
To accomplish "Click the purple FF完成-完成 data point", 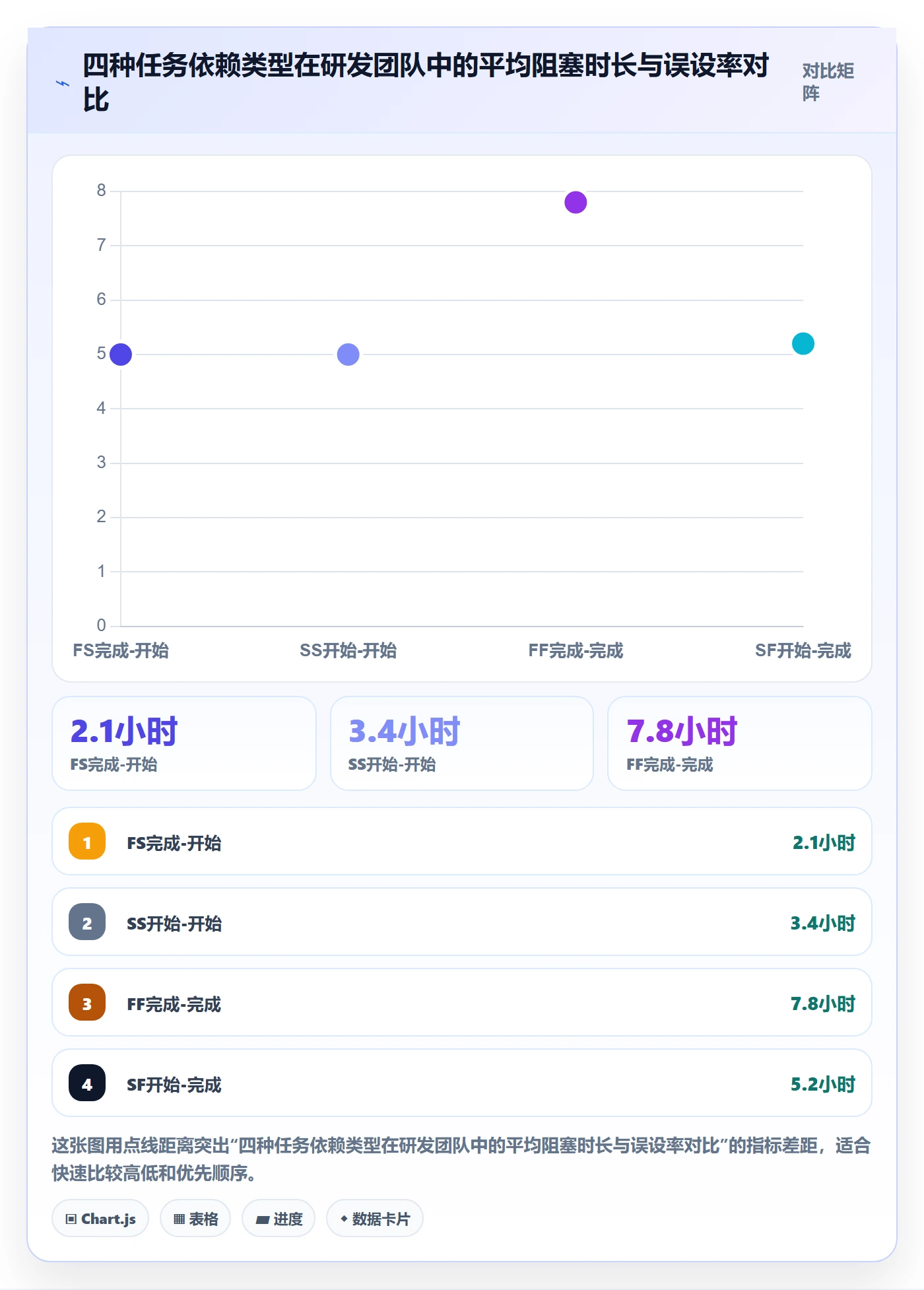I will point(576,202).
